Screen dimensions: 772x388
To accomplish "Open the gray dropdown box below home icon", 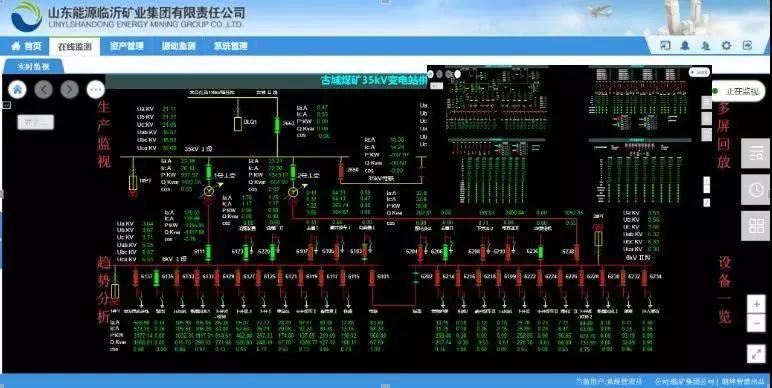I will (35, 122).
